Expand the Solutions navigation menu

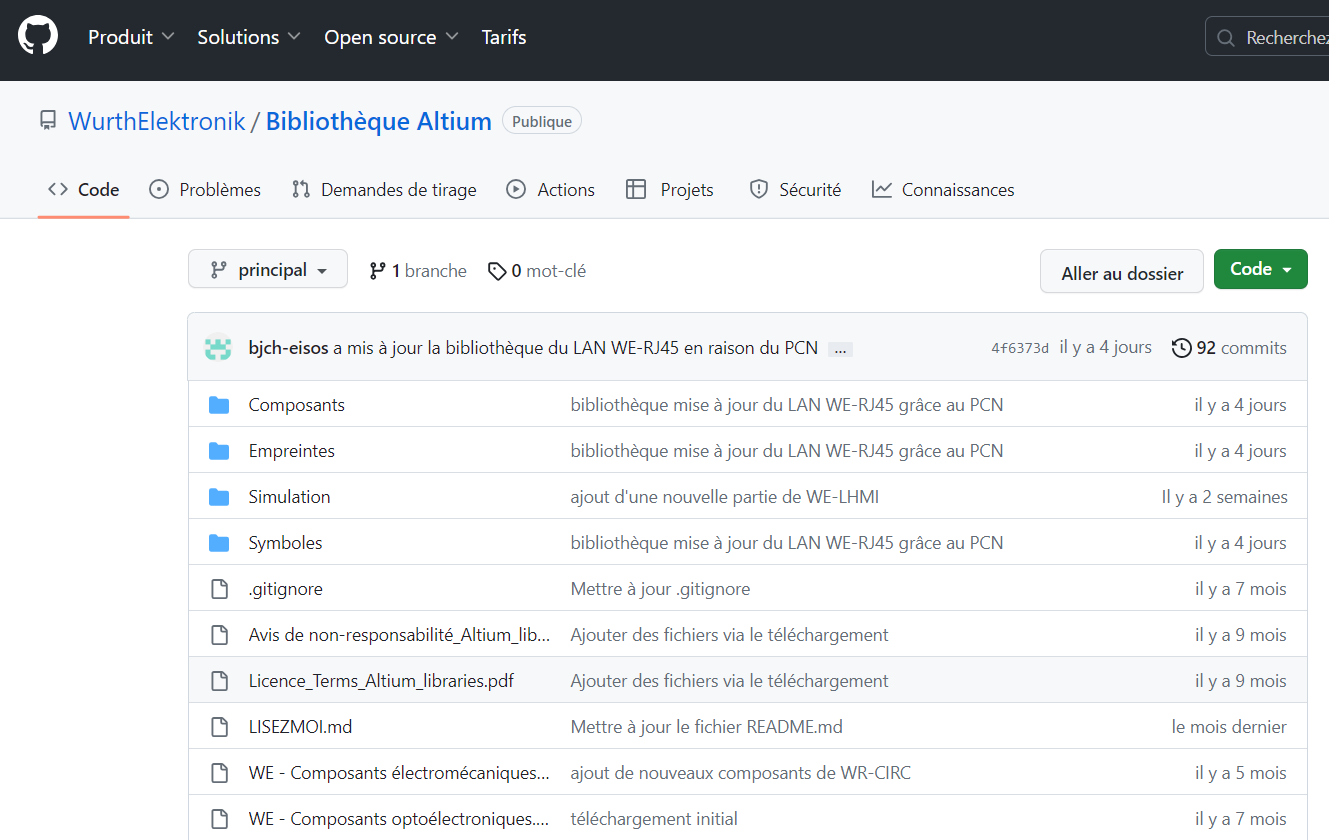pyautogui.click(x=249, y=37)
